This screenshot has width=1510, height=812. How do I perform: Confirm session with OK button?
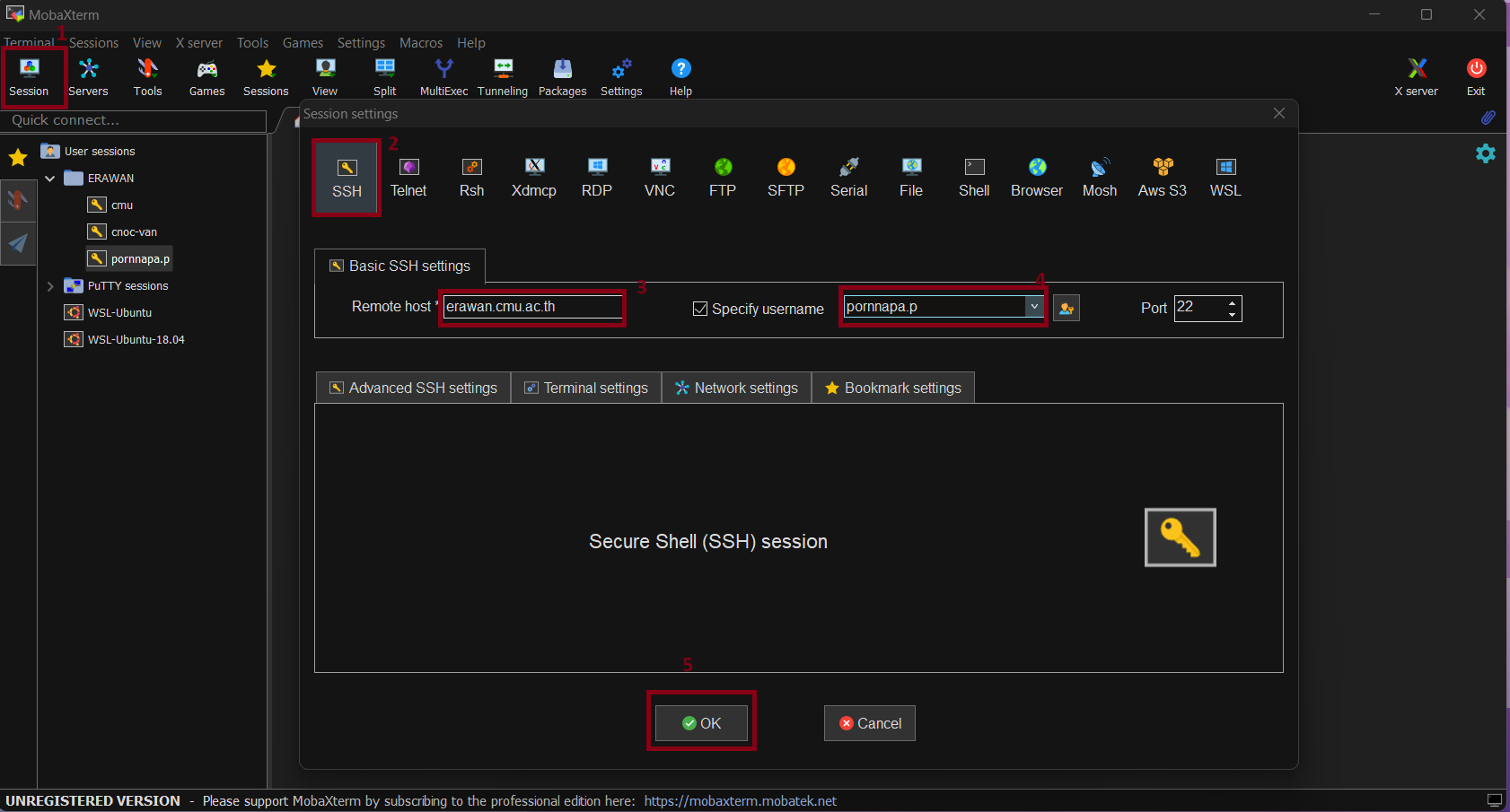click(x=701, y=723)
